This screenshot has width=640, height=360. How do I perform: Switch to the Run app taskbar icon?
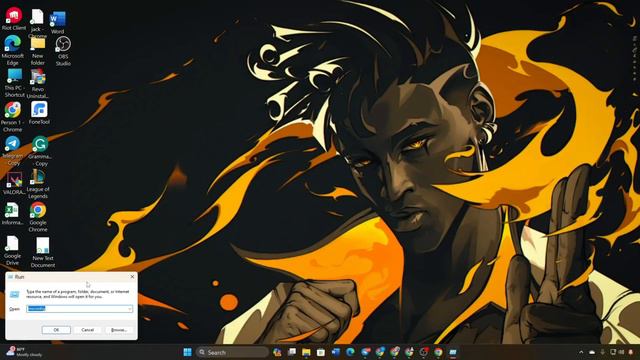[453, 352]
